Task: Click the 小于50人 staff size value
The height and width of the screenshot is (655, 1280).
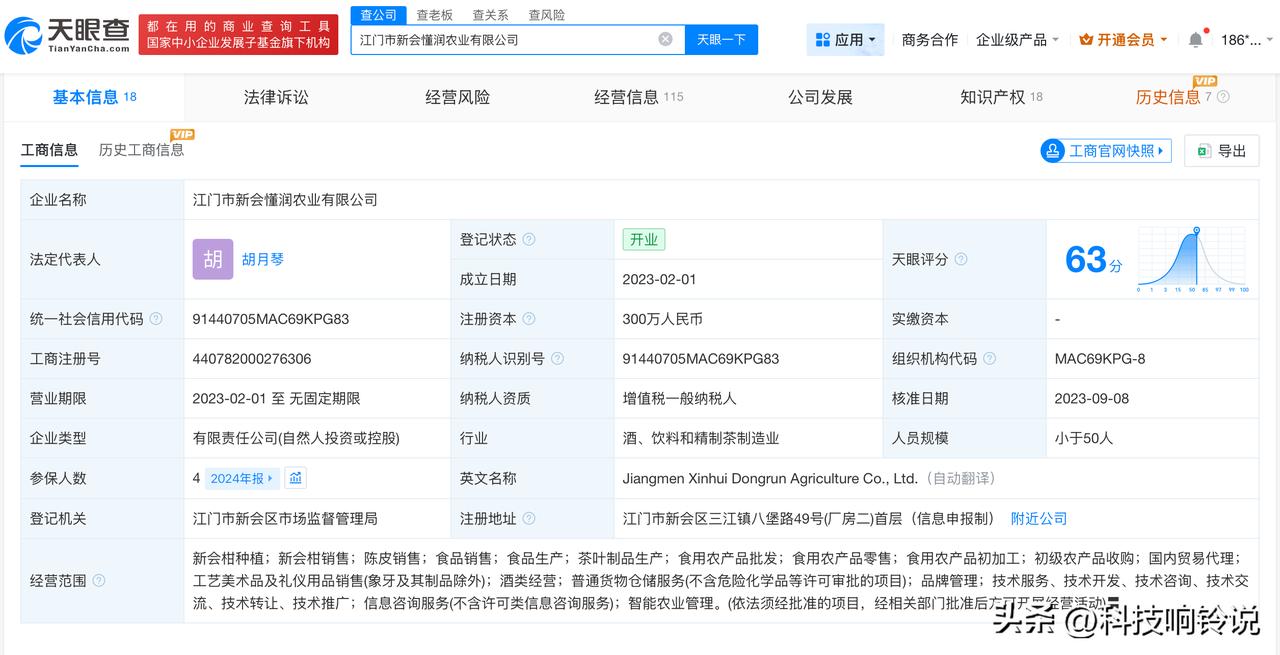Action: point(1083,438)
